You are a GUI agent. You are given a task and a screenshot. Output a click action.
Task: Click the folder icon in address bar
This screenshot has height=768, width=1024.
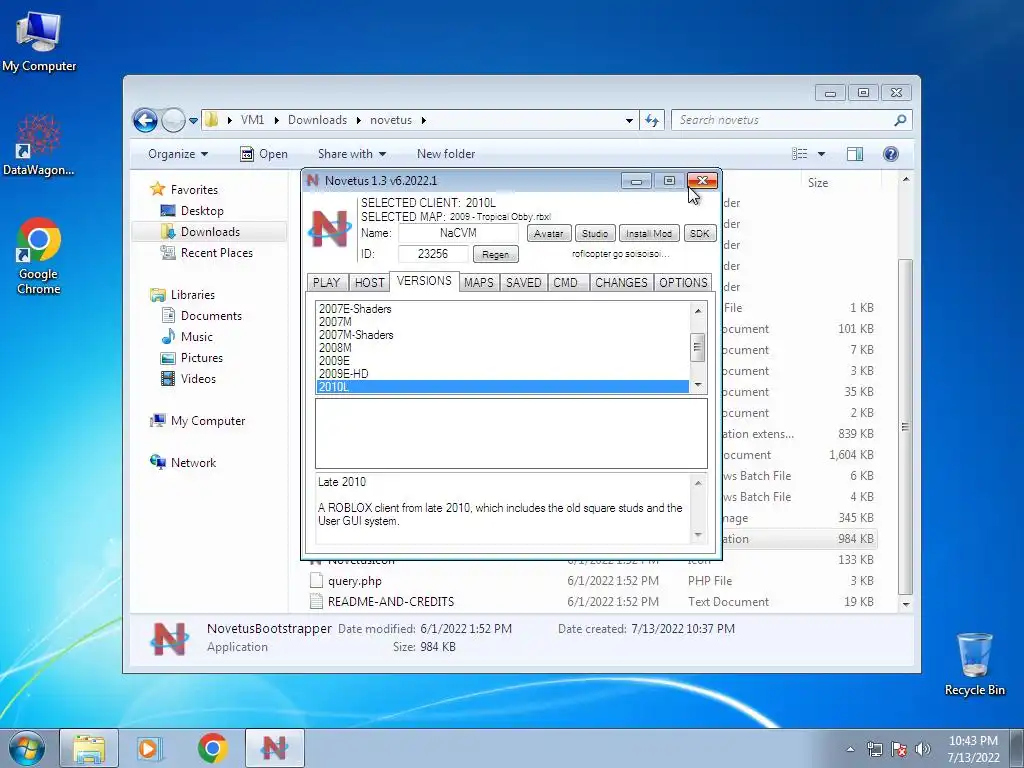point(212,120)
